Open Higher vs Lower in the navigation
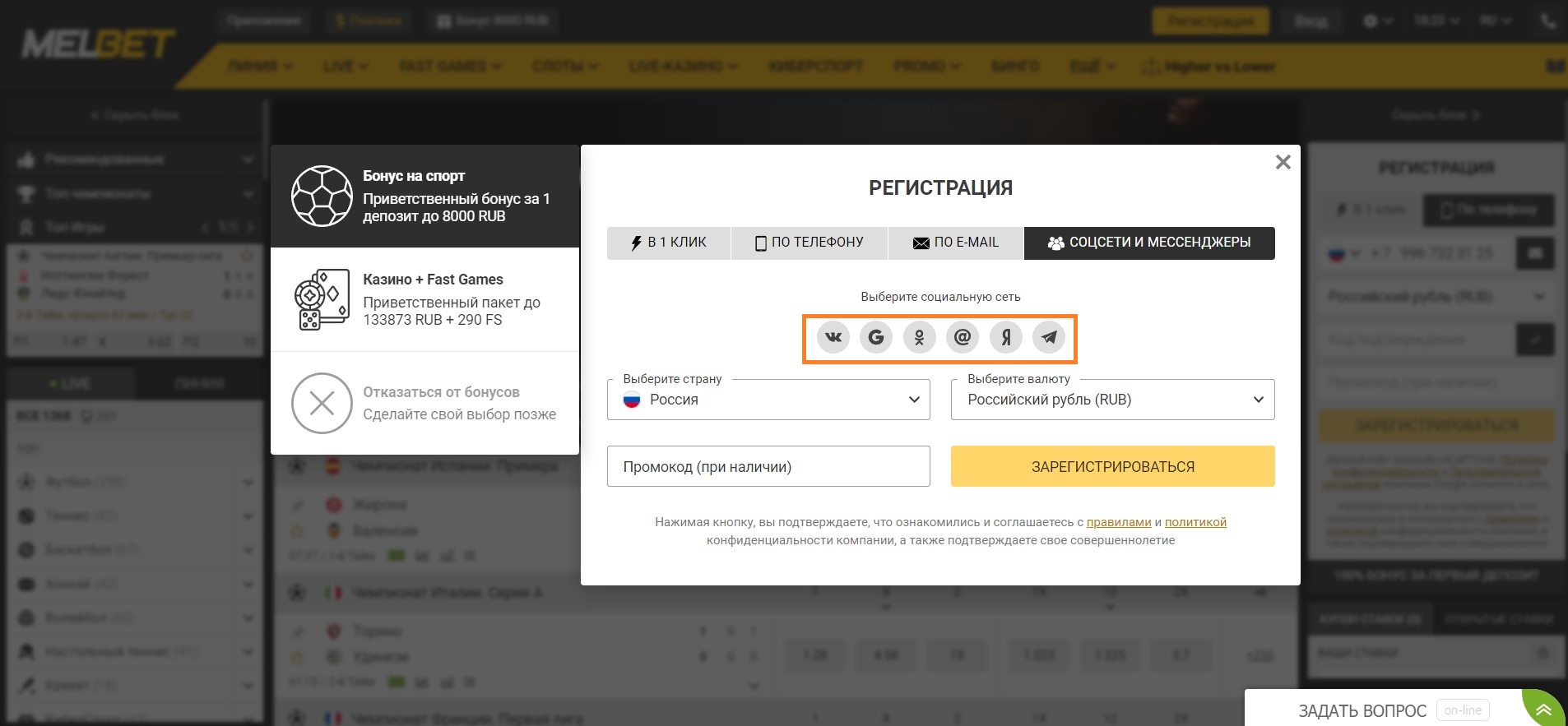 pos(1209,67)
